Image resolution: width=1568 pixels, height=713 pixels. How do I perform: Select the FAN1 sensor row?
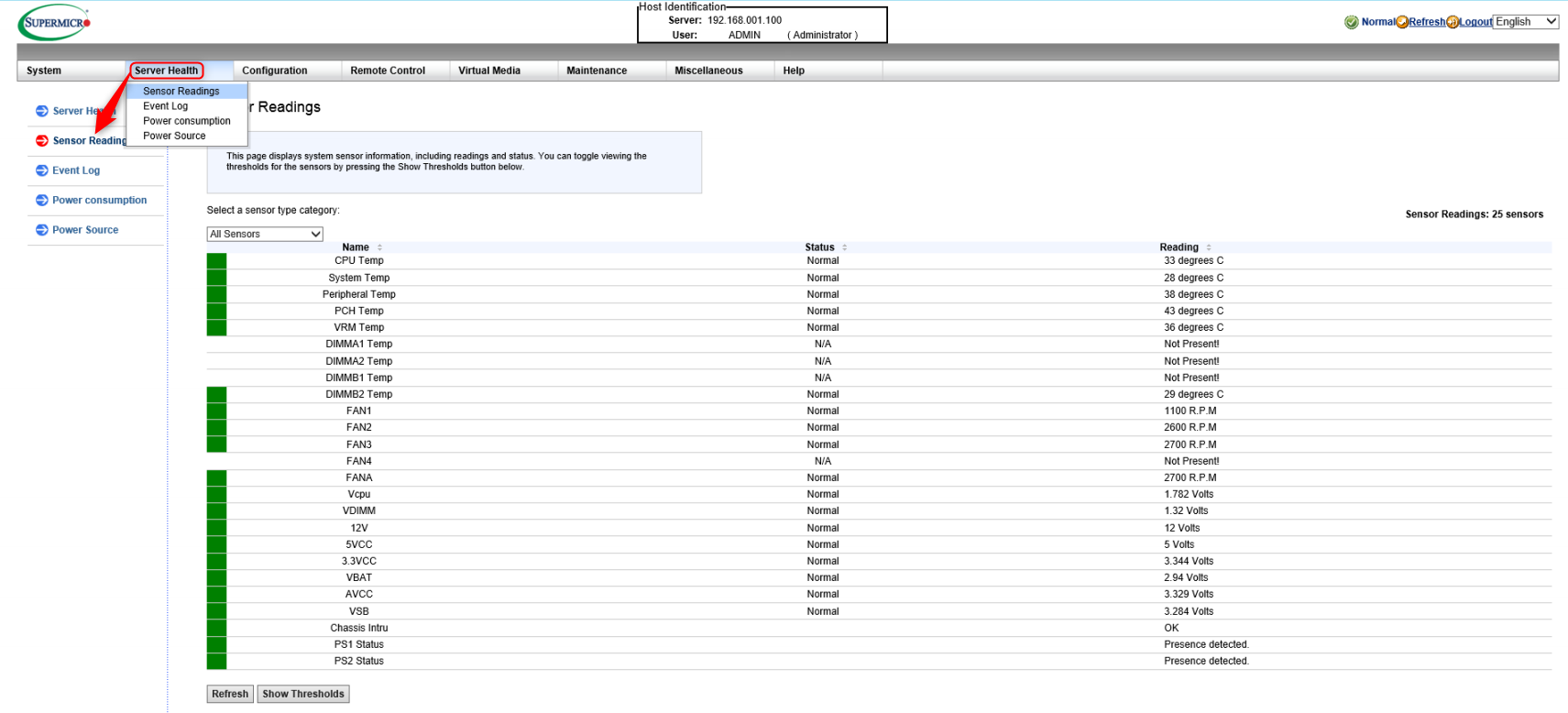[359, 411]
